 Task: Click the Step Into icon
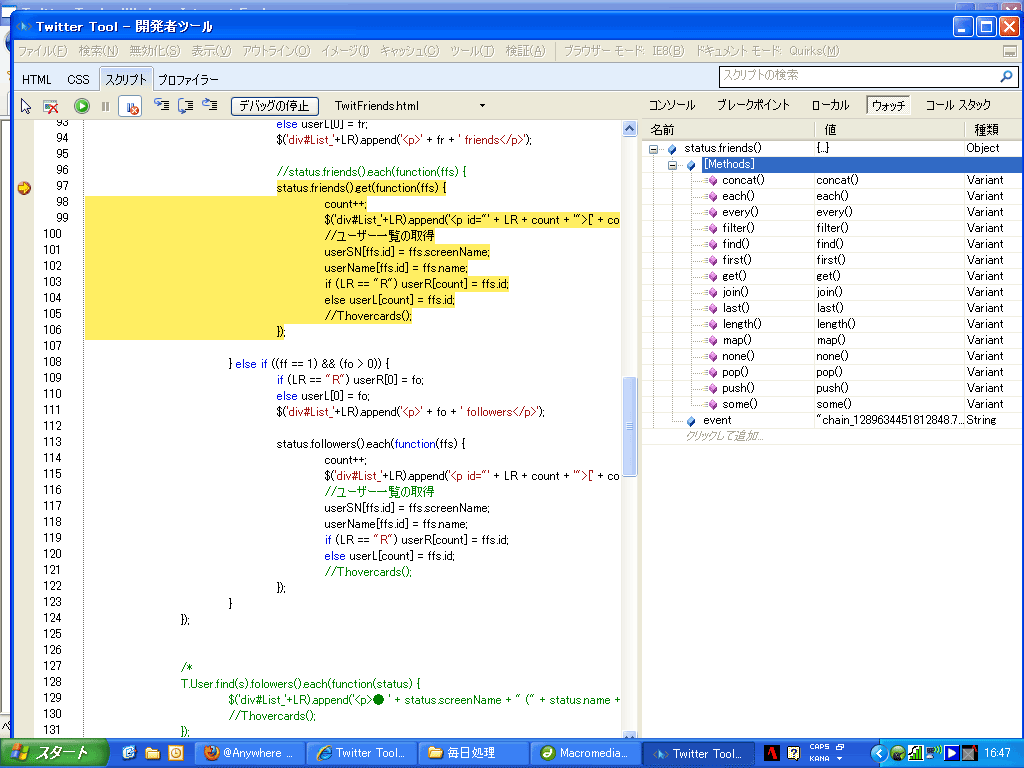161,105
